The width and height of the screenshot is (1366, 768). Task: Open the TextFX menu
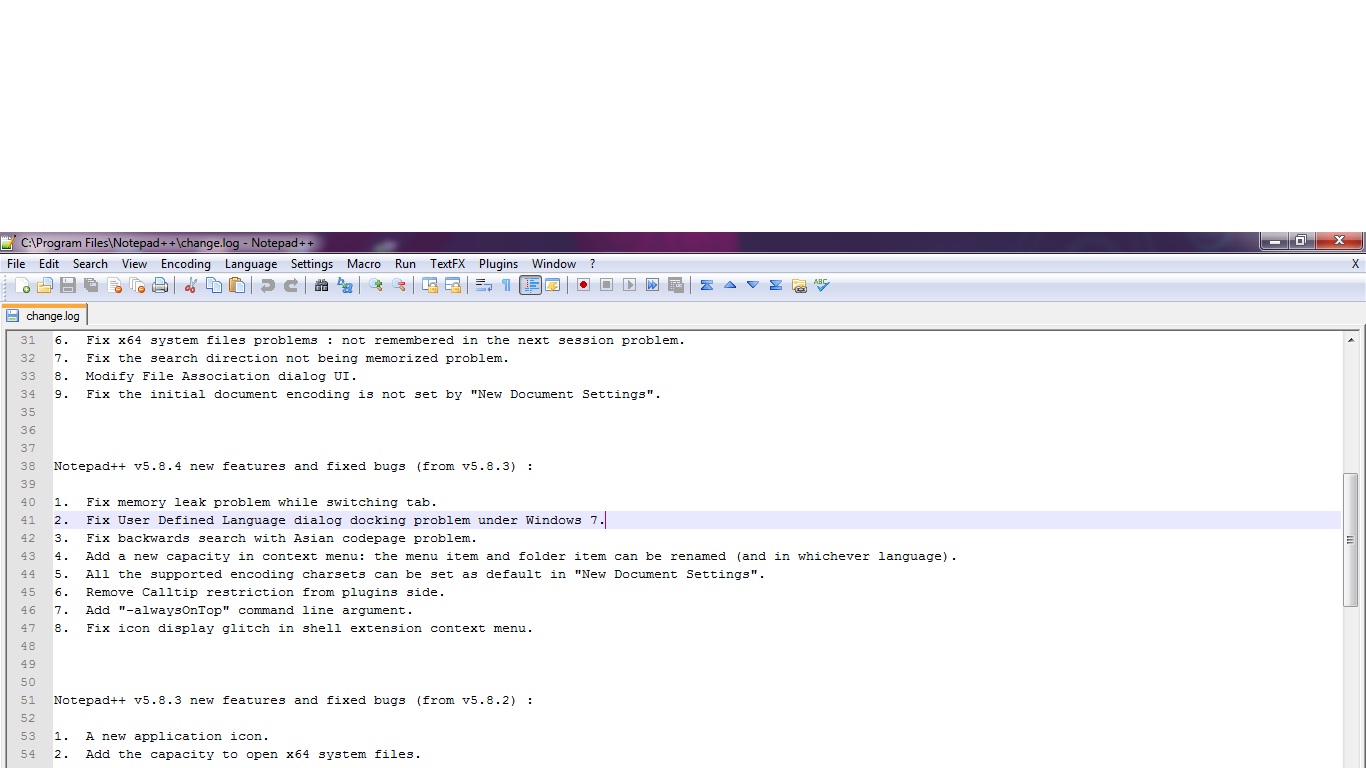[448, 264]
